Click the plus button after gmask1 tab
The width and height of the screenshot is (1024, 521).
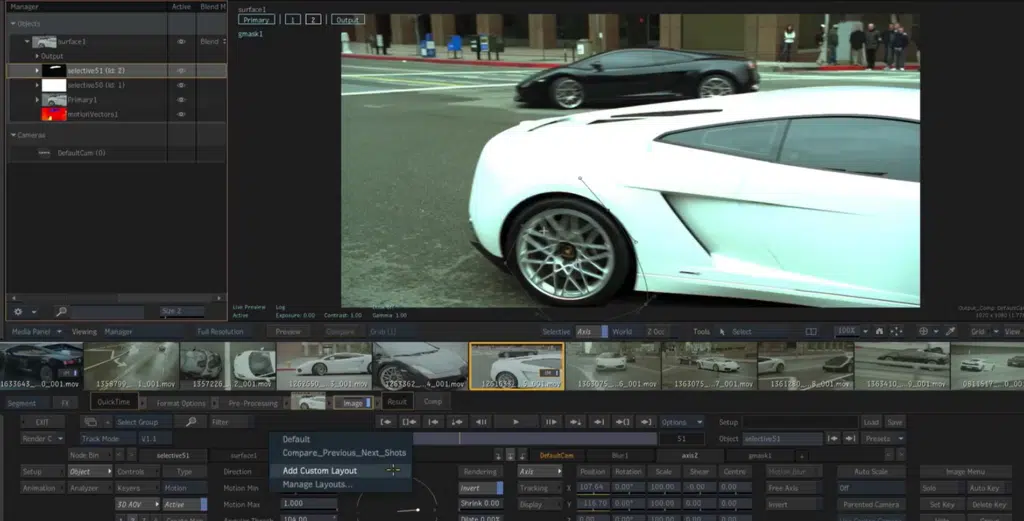(801, 456)
